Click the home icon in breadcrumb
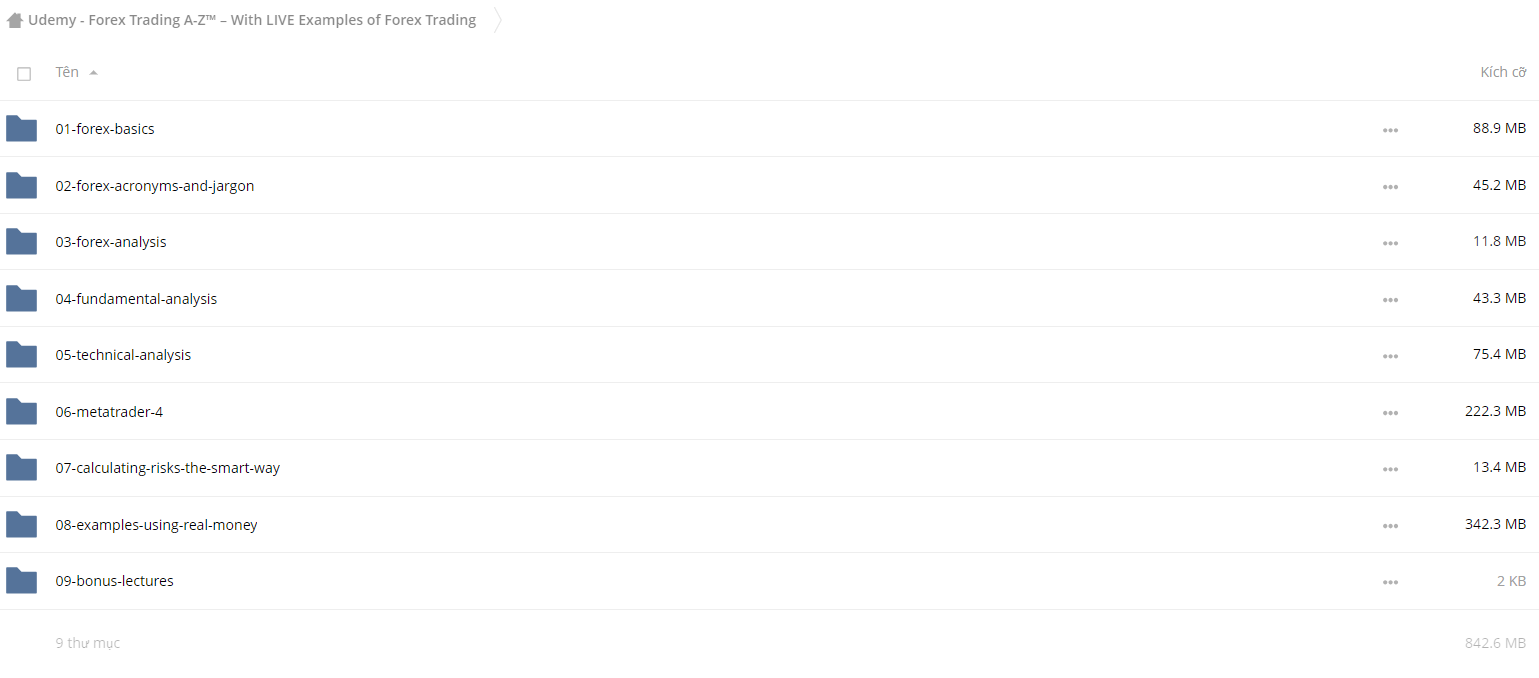The height and width of the screenshot is (678, 1539). click(15, 20)
